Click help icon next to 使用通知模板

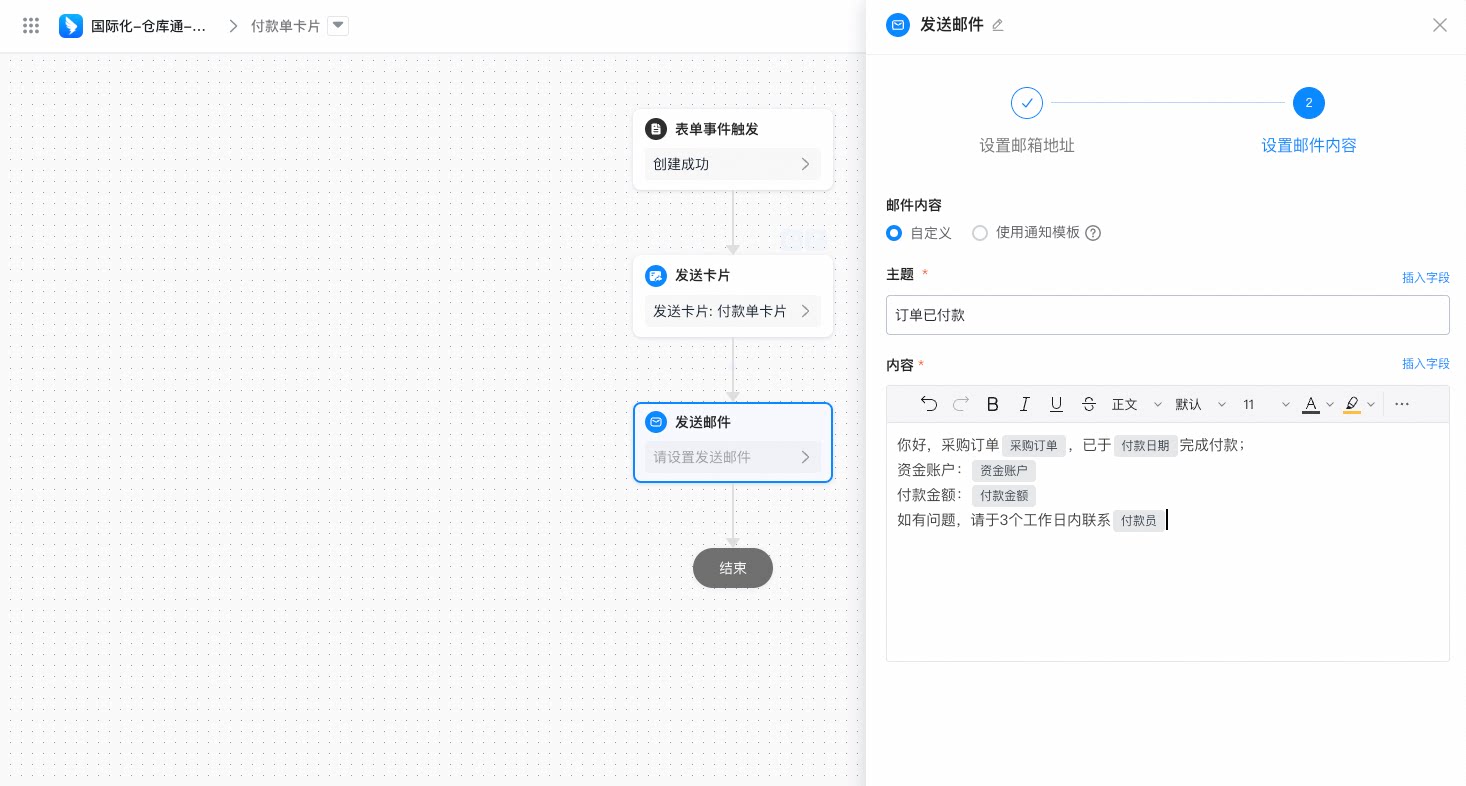(x=1093, y=233)
